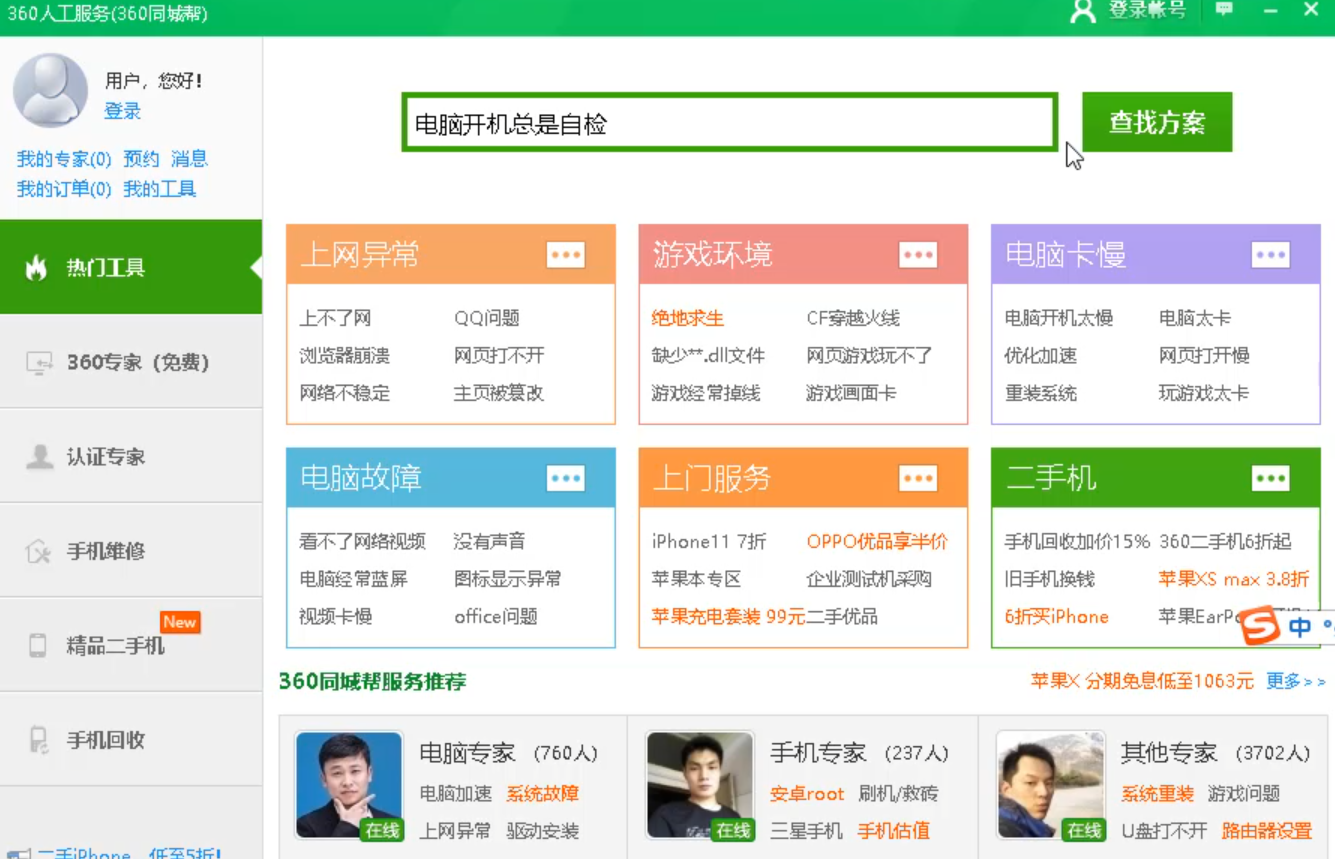This screenshot has width=1335, height=859.
Task: Click the Sogou input method icon
Action: [1261, 626]
